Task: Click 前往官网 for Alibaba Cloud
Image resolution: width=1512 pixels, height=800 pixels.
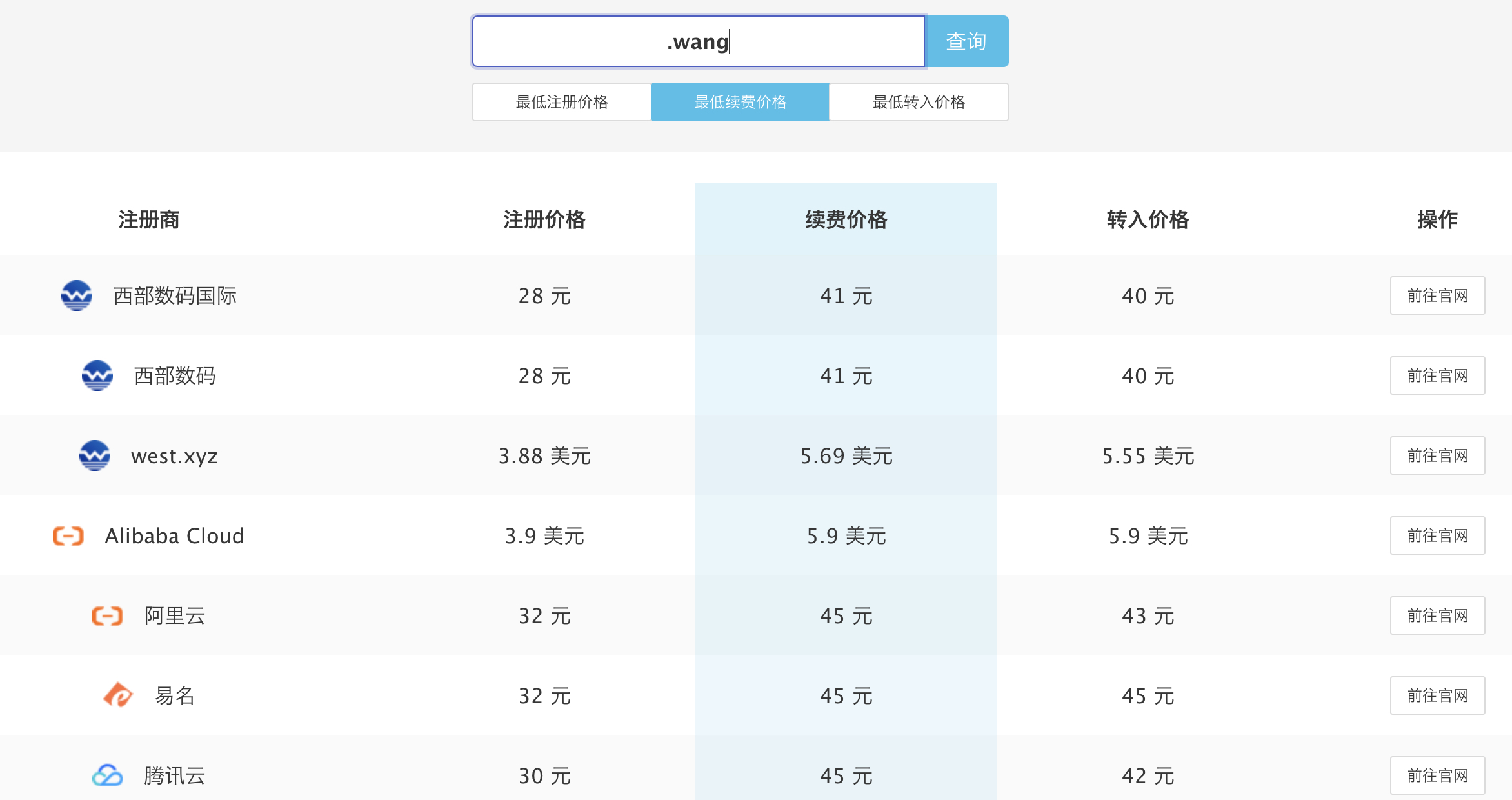Action: [1437, 535]
